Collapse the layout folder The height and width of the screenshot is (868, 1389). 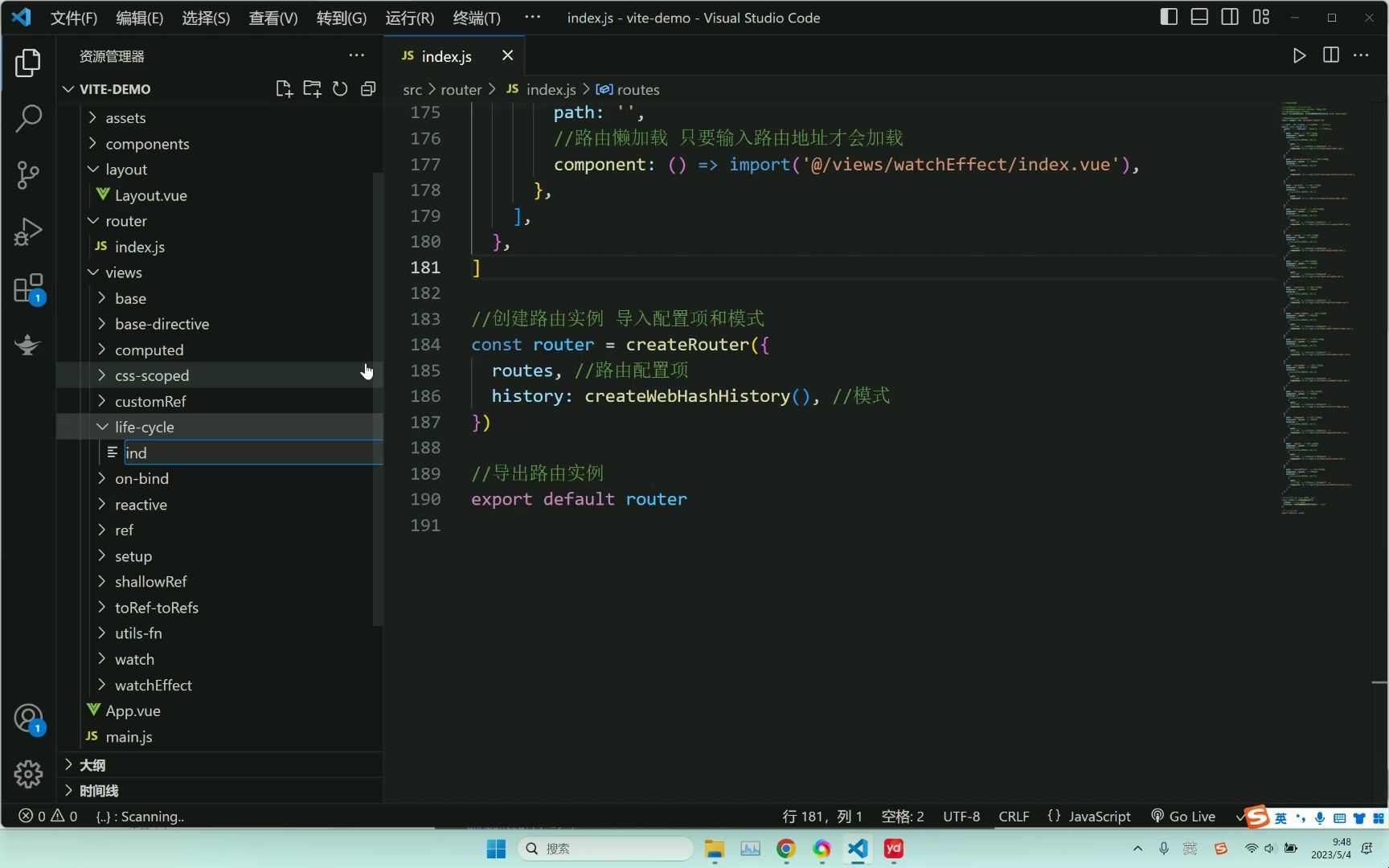(219, 170)
